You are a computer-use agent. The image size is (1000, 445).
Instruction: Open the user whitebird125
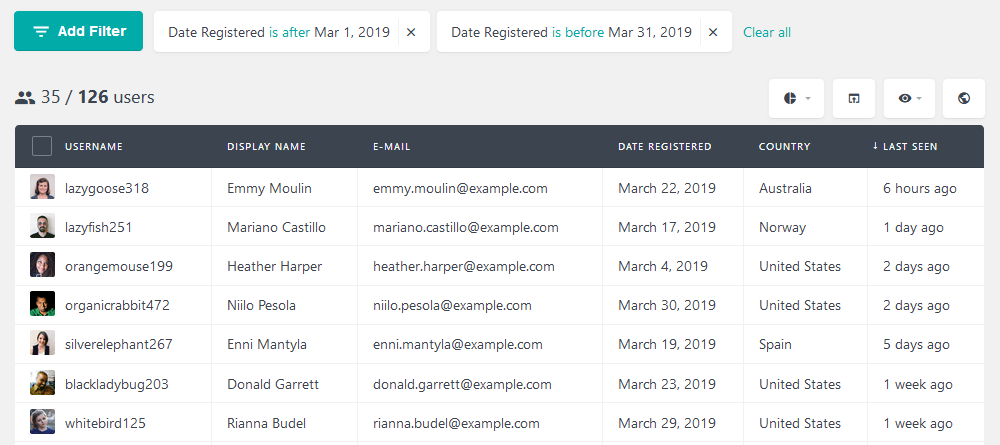105,423
